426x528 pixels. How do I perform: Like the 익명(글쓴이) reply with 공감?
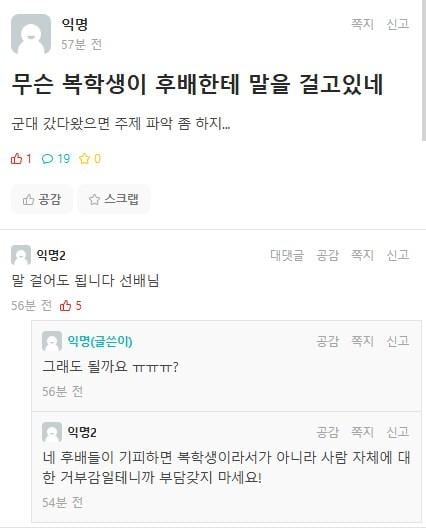(x=327, y=341)
